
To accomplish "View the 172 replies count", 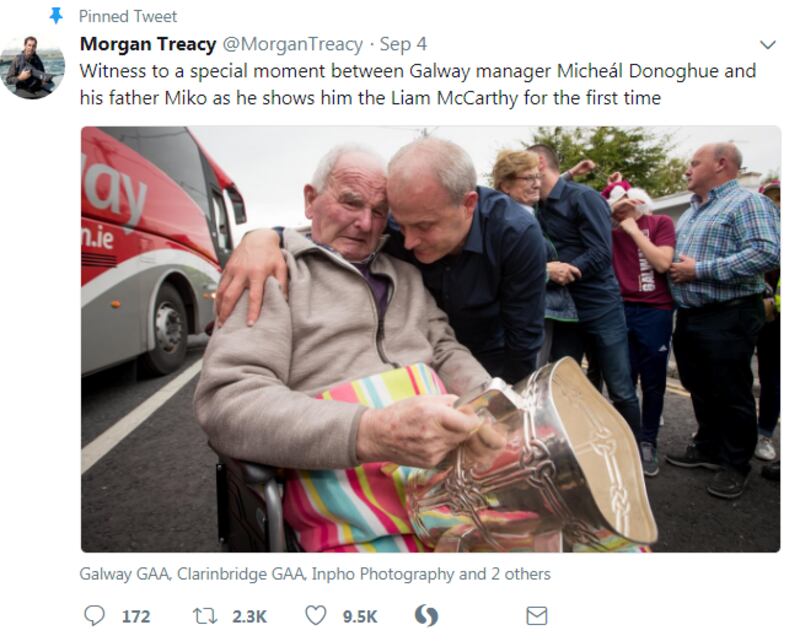I will (136, 617).
